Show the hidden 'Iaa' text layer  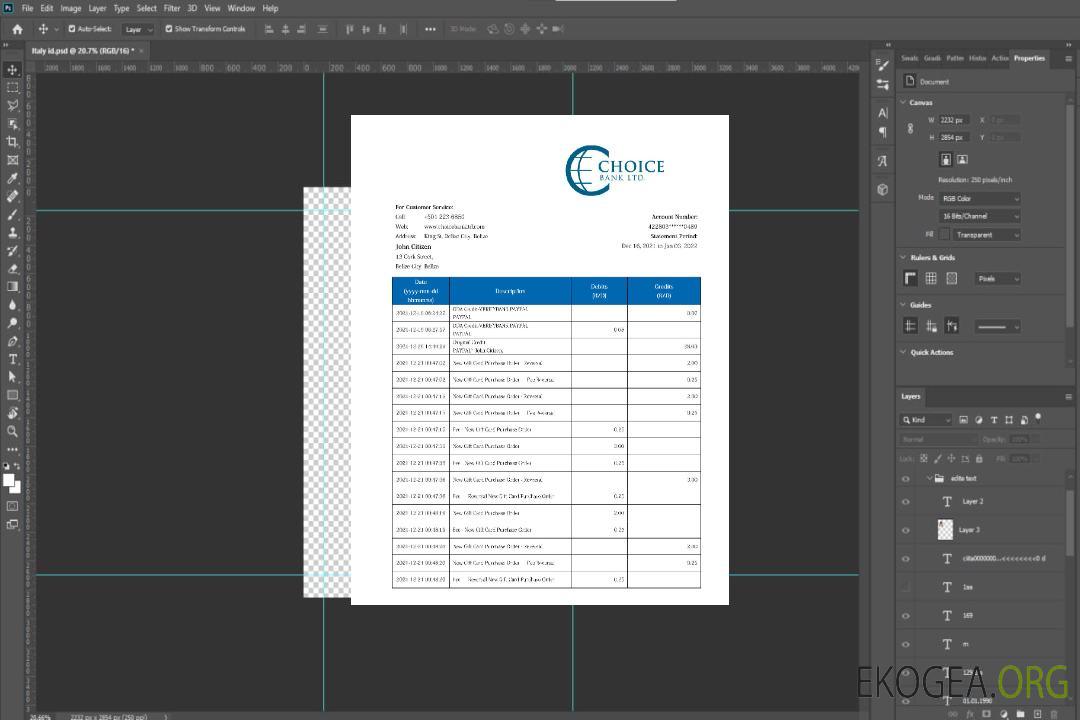tap(906, 587)
